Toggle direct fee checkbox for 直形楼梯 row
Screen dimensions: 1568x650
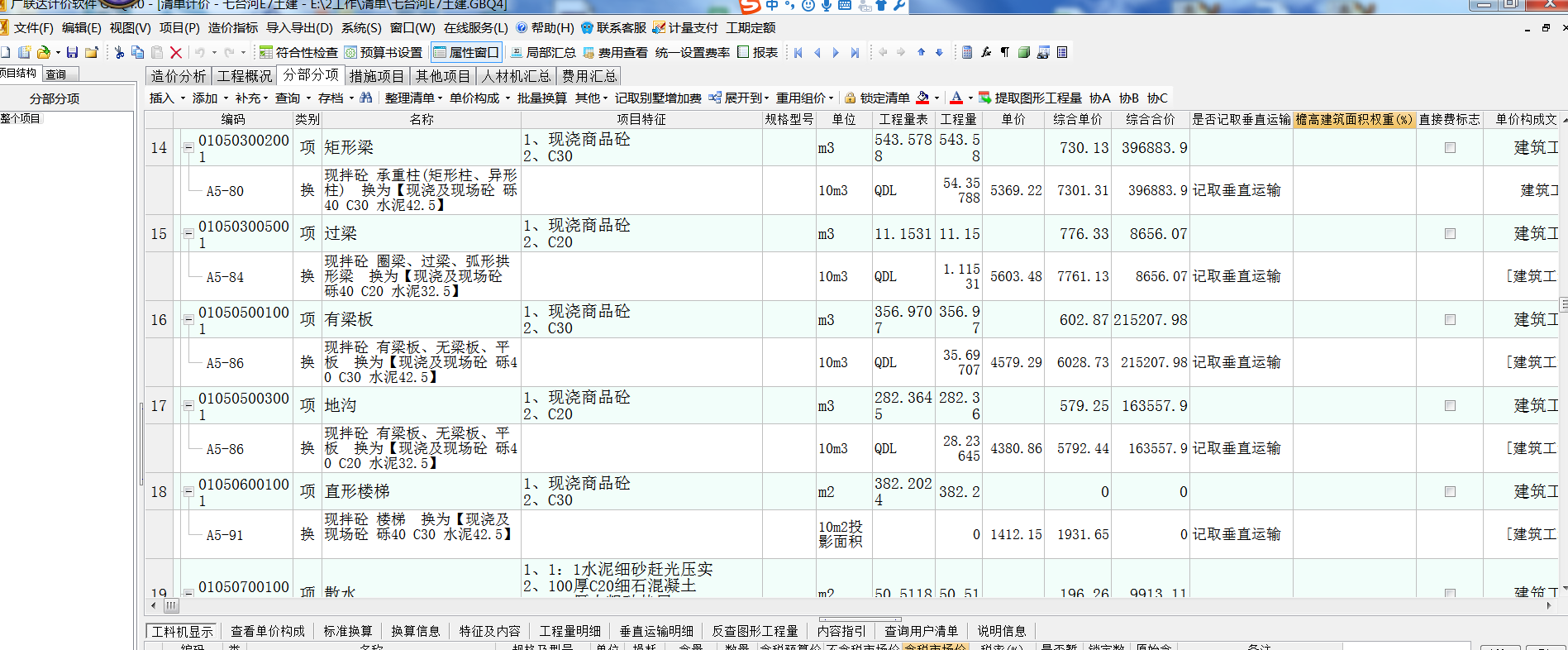point(1450,492)
